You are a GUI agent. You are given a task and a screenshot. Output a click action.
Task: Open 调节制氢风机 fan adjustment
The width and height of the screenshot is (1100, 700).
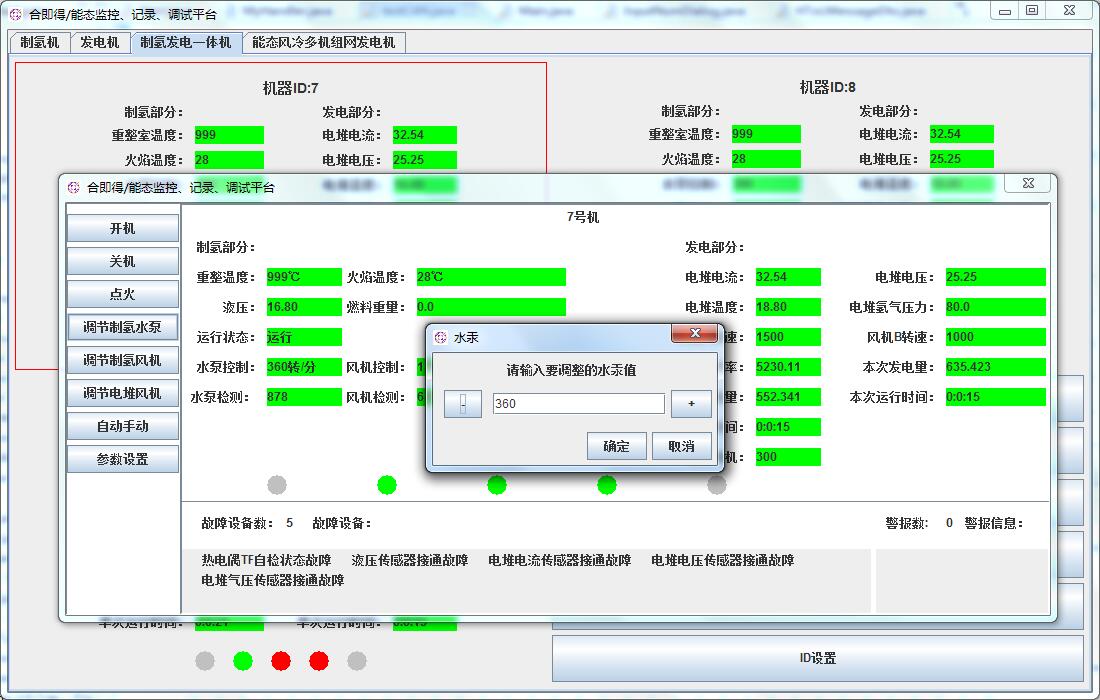122,361
